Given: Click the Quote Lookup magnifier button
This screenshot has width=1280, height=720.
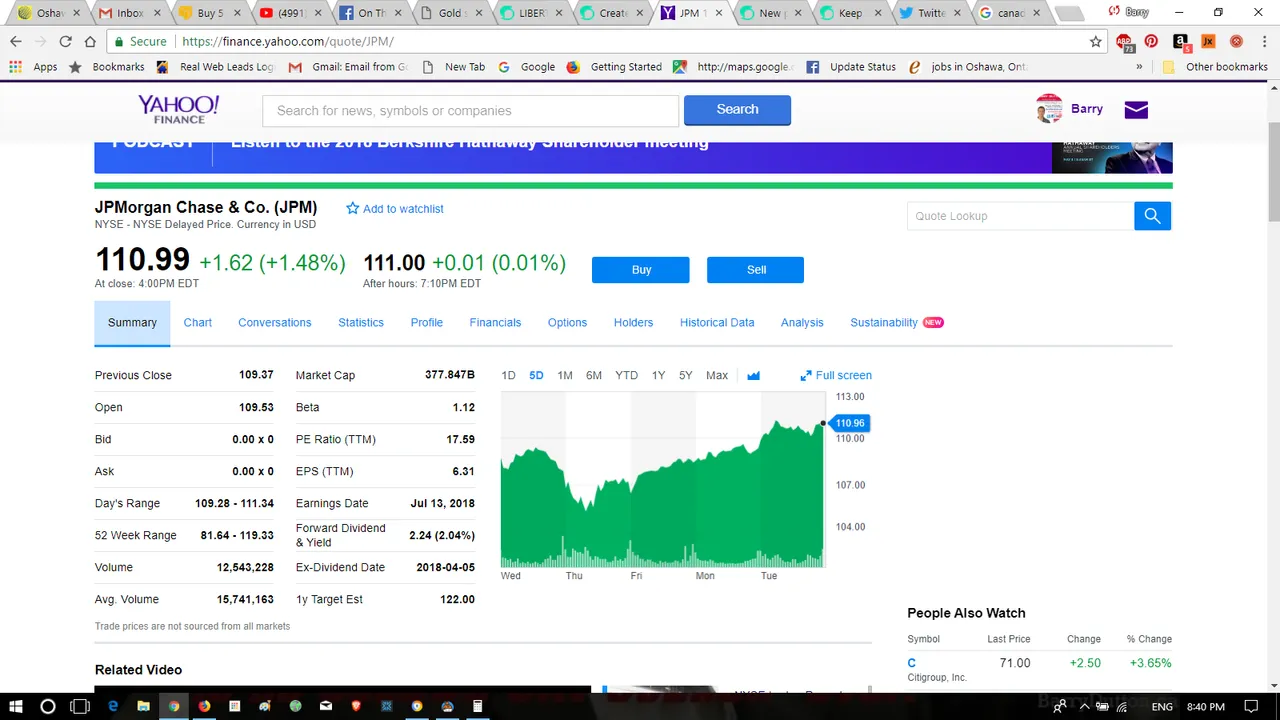Looking at the screenshot, I should [1152, 216].
